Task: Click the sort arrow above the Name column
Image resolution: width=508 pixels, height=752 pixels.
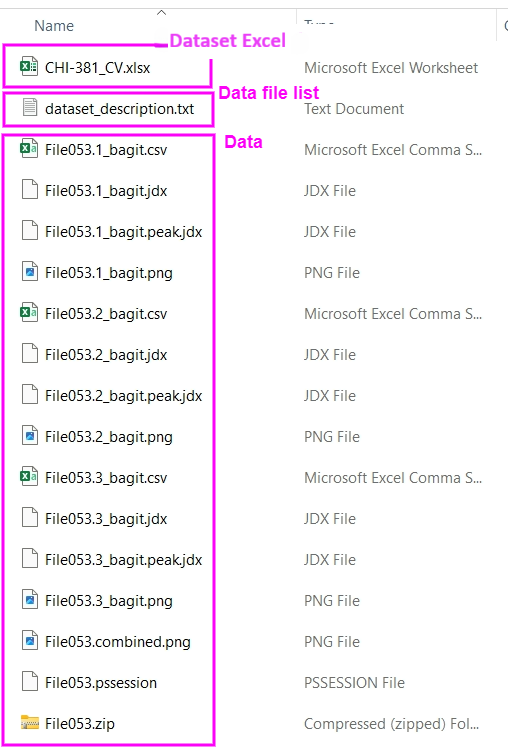Action: pos(162,13)
